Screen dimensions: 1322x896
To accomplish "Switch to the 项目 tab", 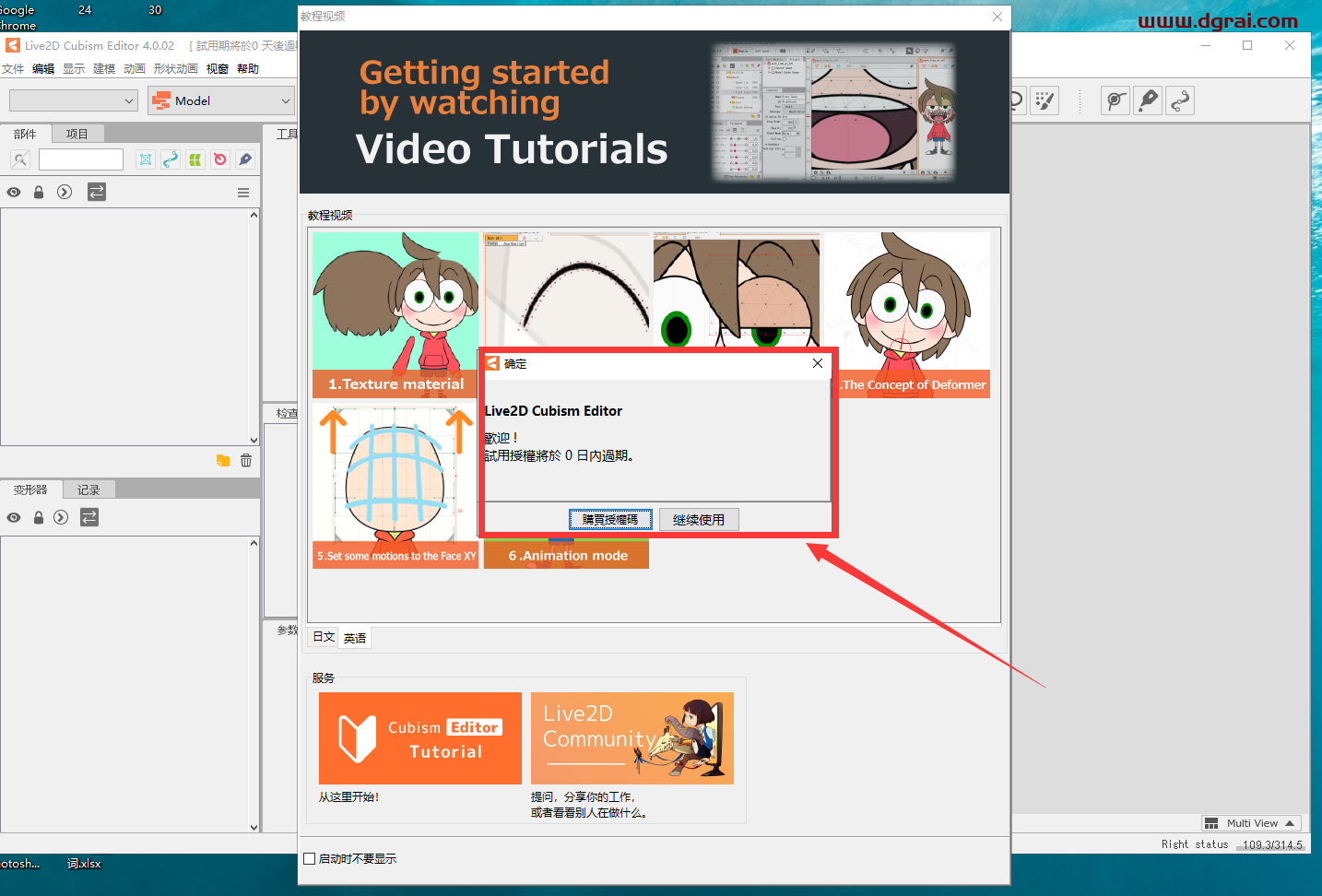I will 77,133.
